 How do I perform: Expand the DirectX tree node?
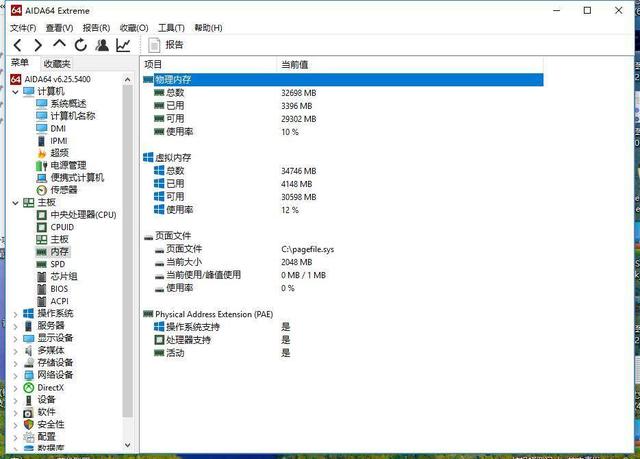[15, 388]
